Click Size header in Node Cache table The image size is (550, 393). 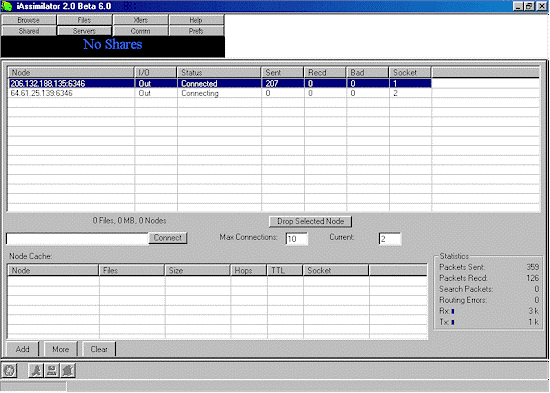[x=197, y=271]
